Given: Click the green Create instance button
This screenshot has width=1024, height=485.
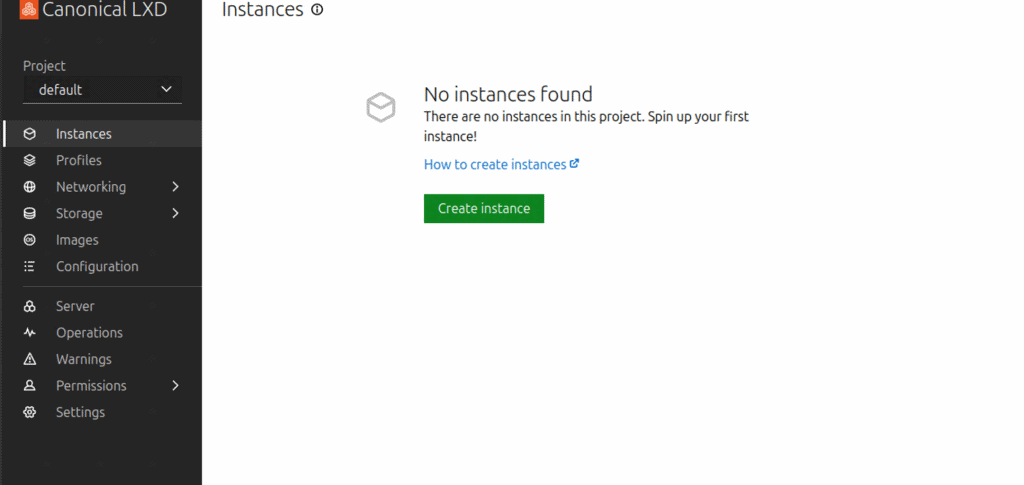Looking at the screenshot, I should (484, 208).
